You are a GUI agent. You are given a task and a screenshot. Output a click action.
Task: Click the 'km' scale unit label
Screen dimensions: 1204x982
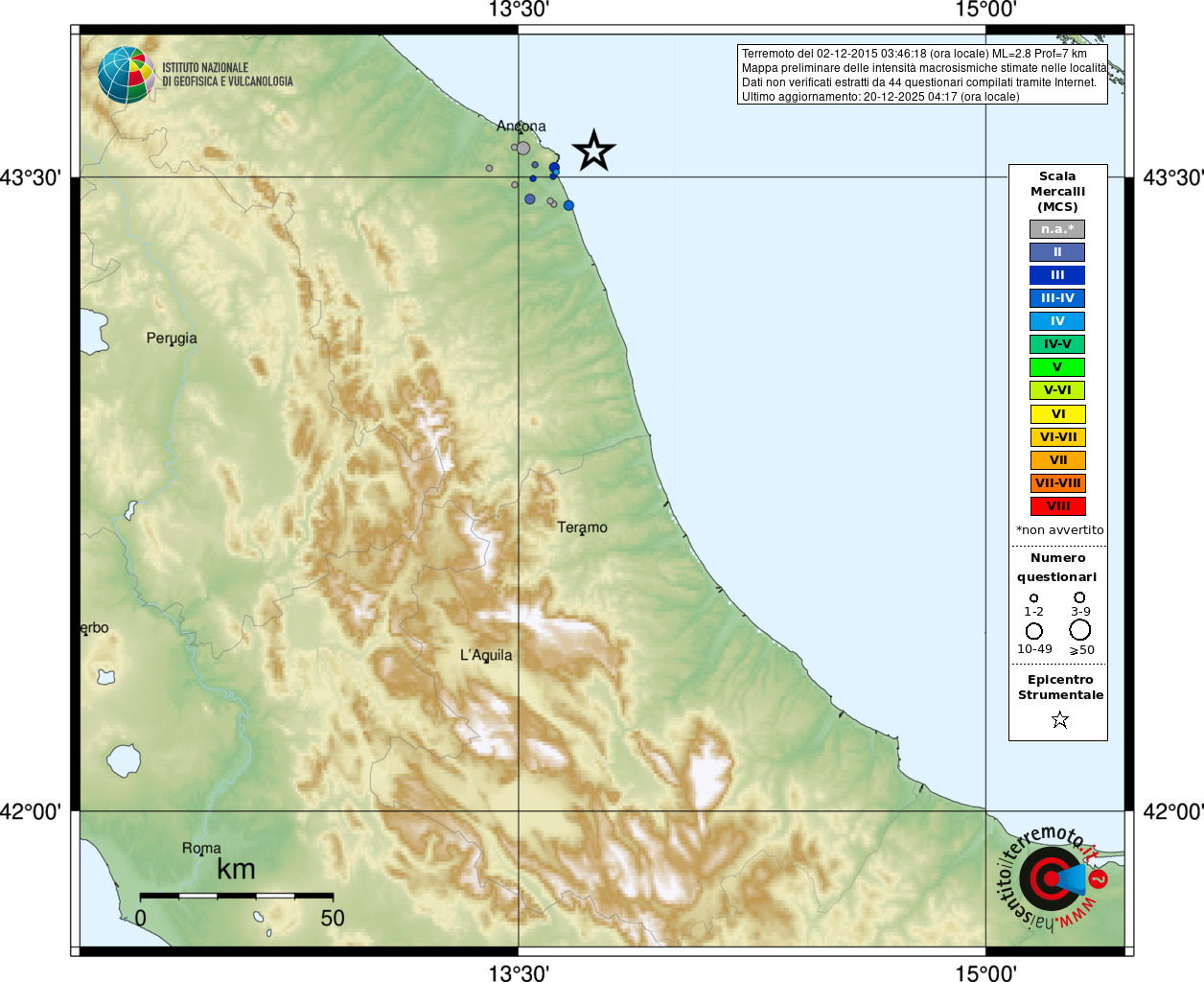[236, 869]
